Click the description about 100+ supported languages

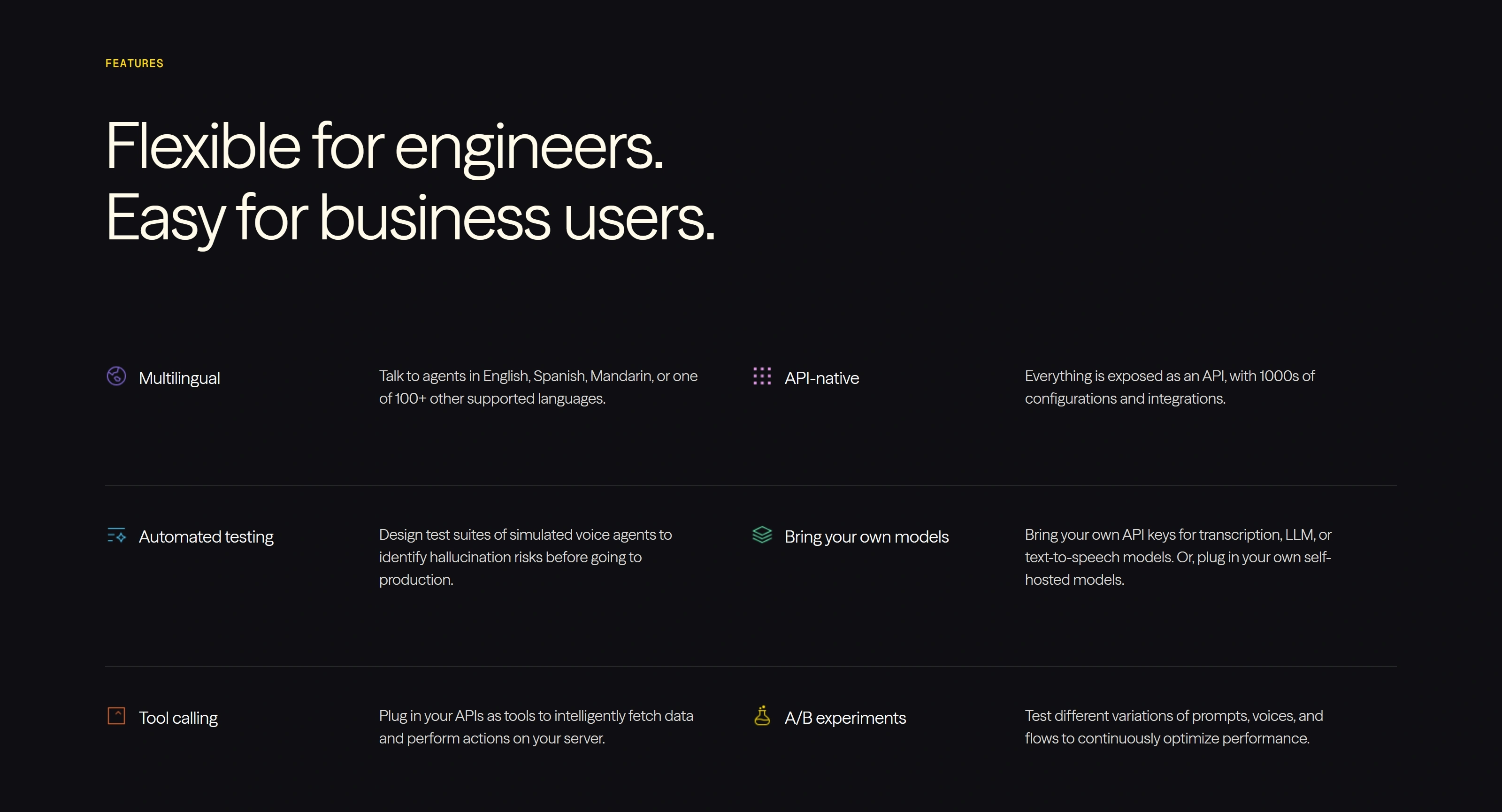tap(538, 387)
